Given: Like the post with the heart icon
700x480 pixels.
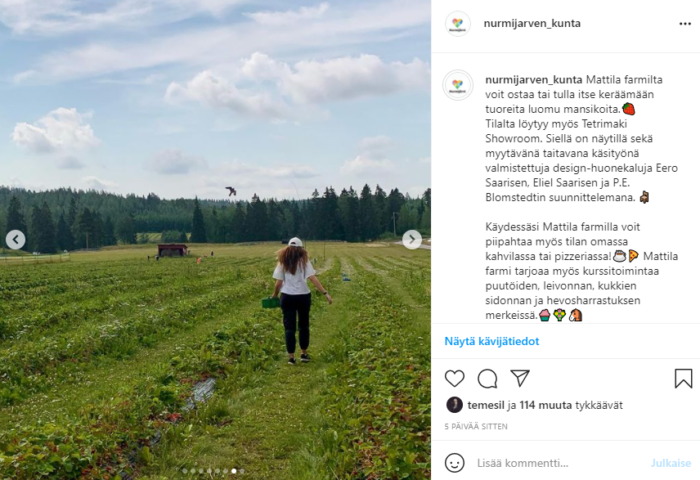Looking at the screenshot, I should point(454,379).
